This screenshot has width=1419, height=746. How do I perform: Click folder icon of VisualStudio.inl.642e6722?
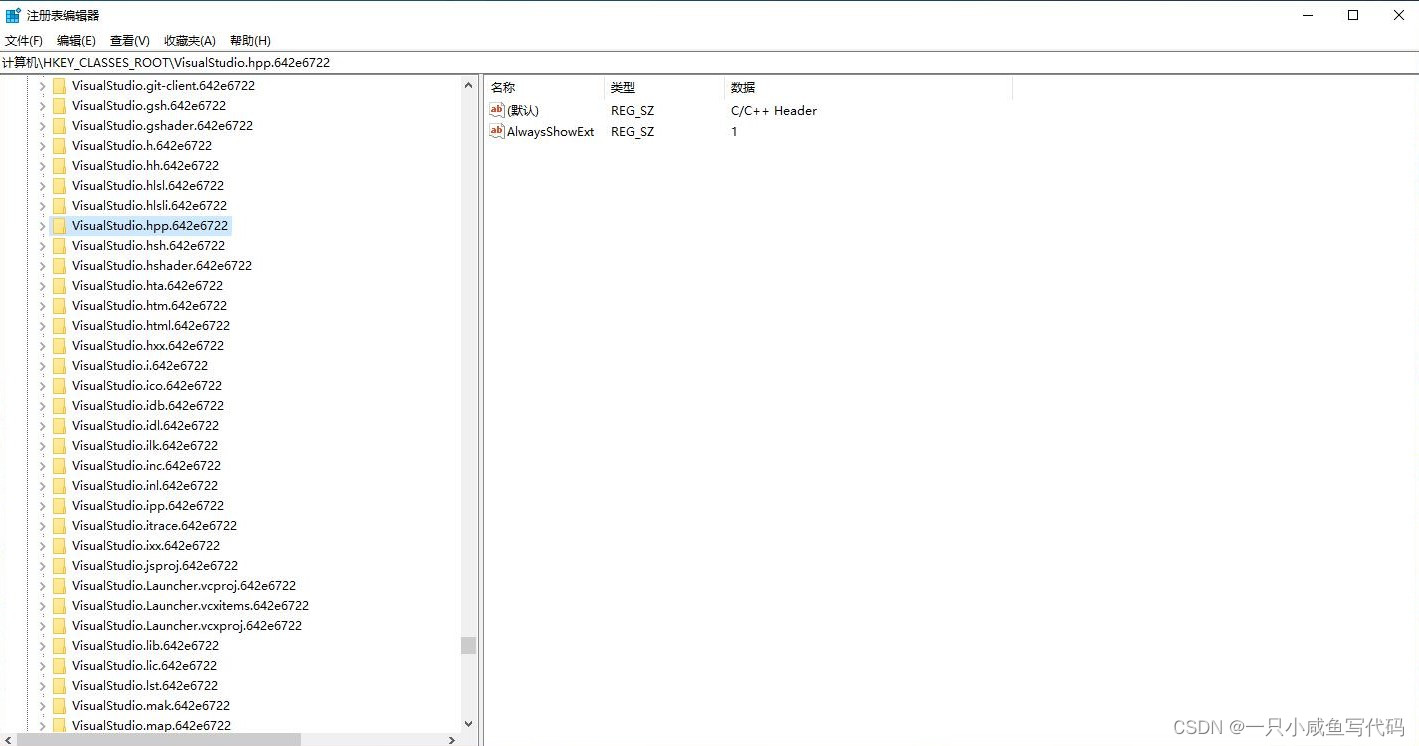coord(59,486)
